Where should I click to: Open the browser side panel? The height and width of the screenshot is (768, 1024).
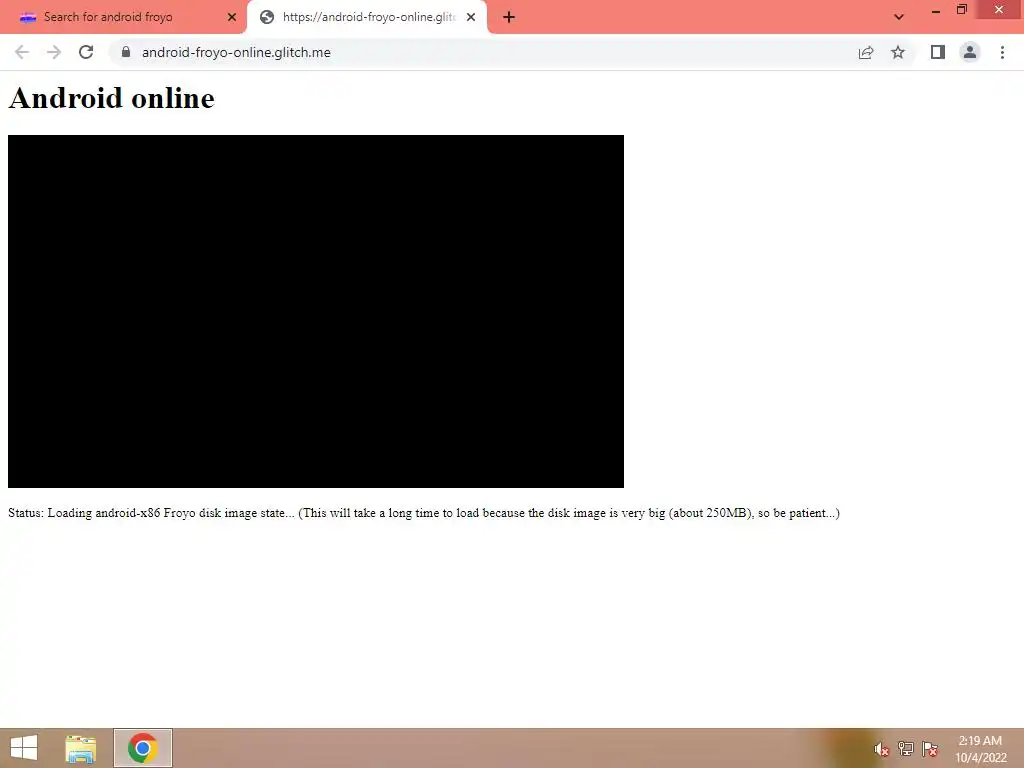click(x=938, y=52)
